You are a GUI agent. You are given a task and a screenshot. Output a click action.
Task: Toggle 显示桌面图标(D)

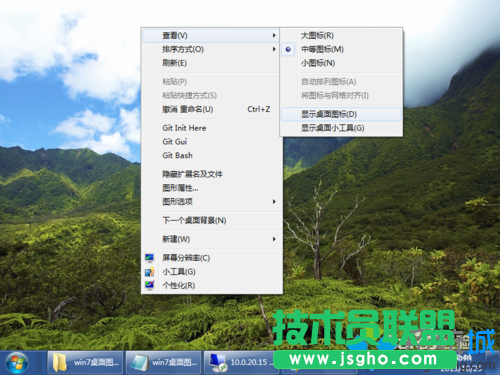(x=341, y=114)
